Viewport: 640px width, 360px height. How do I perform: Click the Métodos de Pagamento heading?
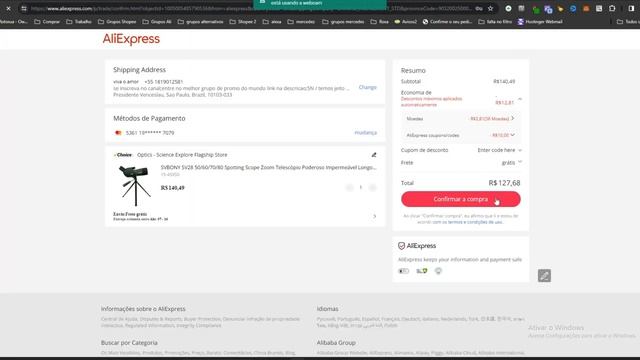(149, 118)
